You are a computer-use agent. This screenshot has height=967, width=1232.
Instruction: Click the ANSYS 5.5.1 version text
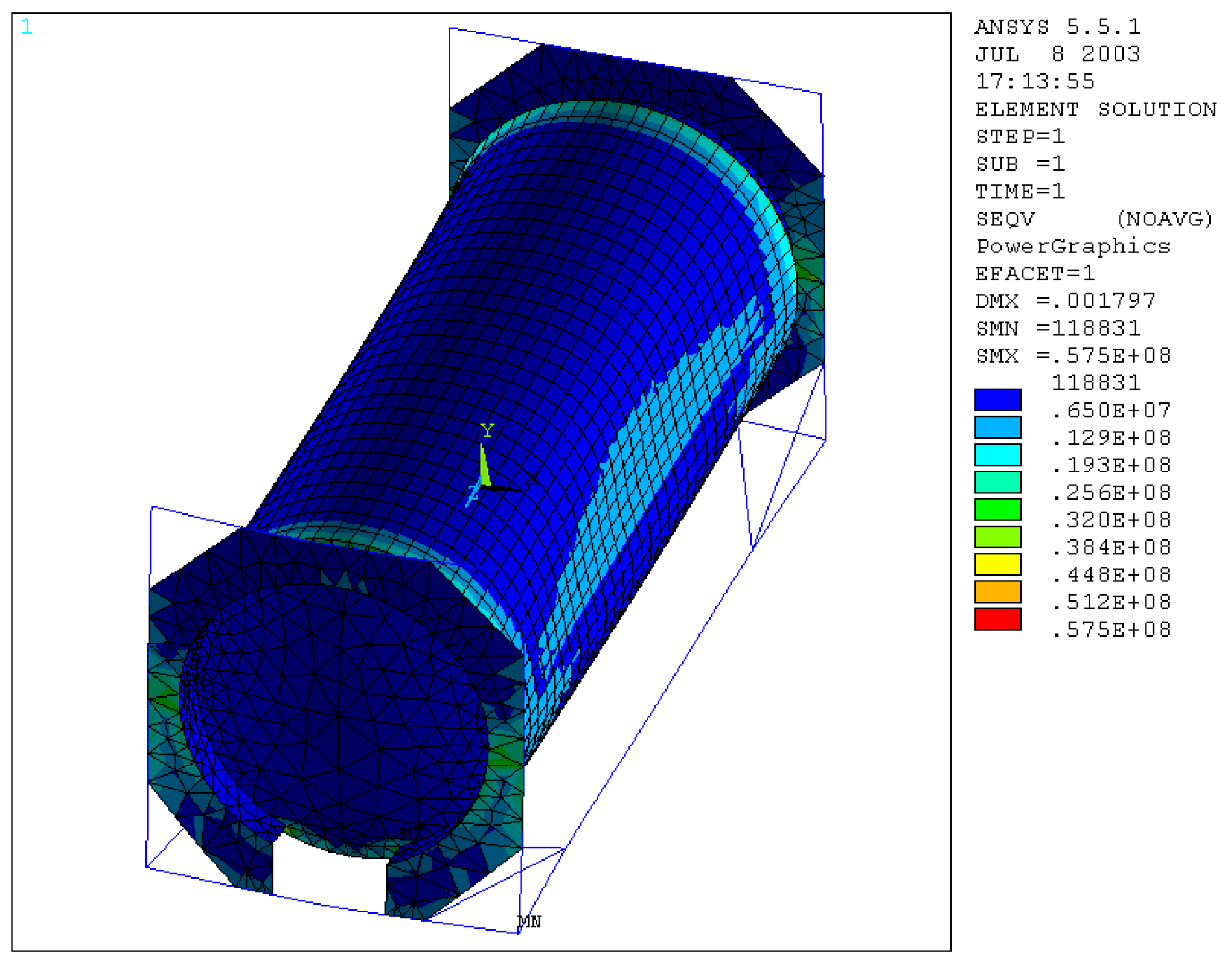tap(1057, 27)
